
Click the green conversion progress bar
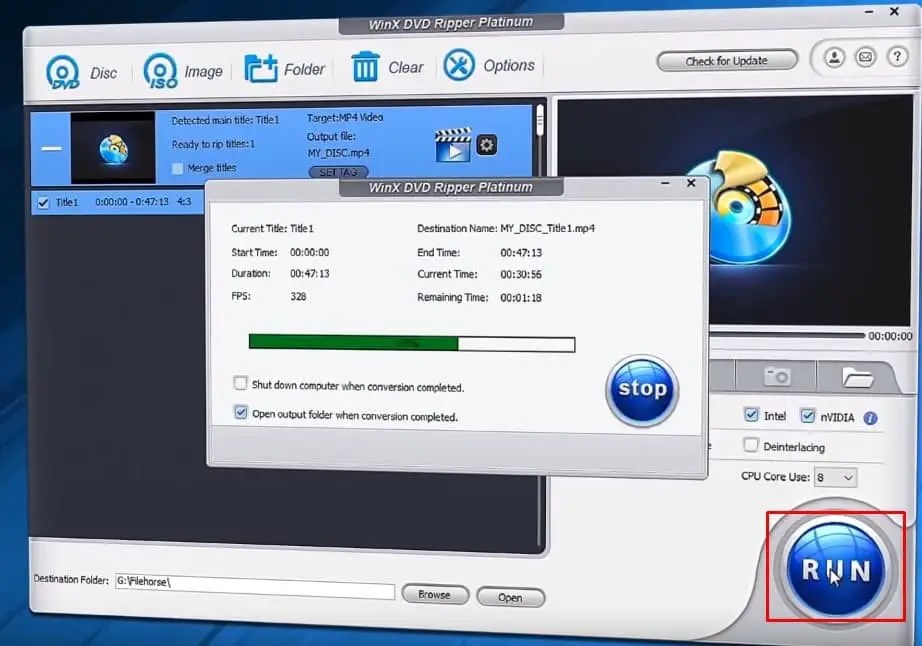(x=412, y=343)
